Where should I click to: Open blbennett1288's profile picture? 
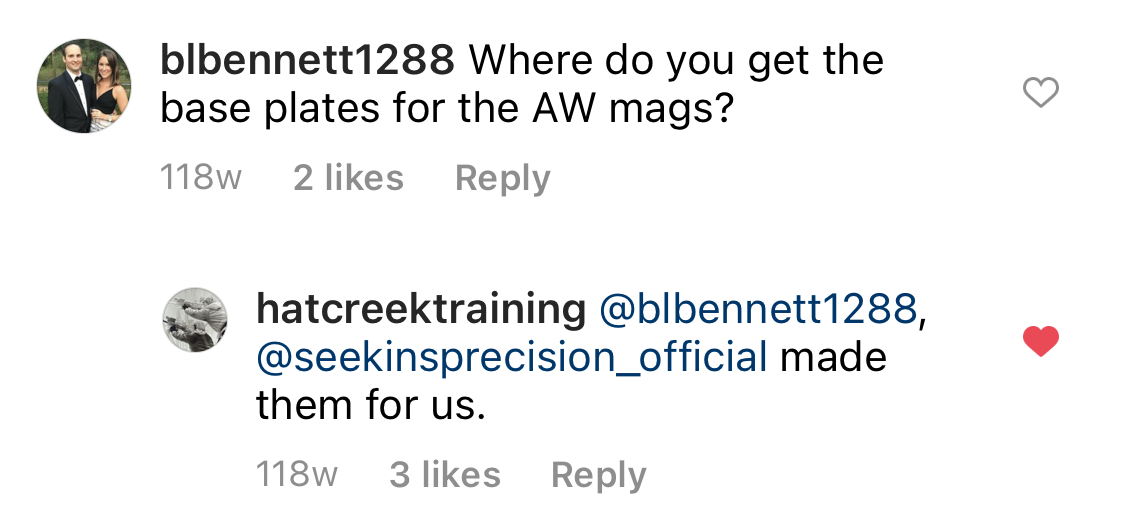(x=84, y=86)
